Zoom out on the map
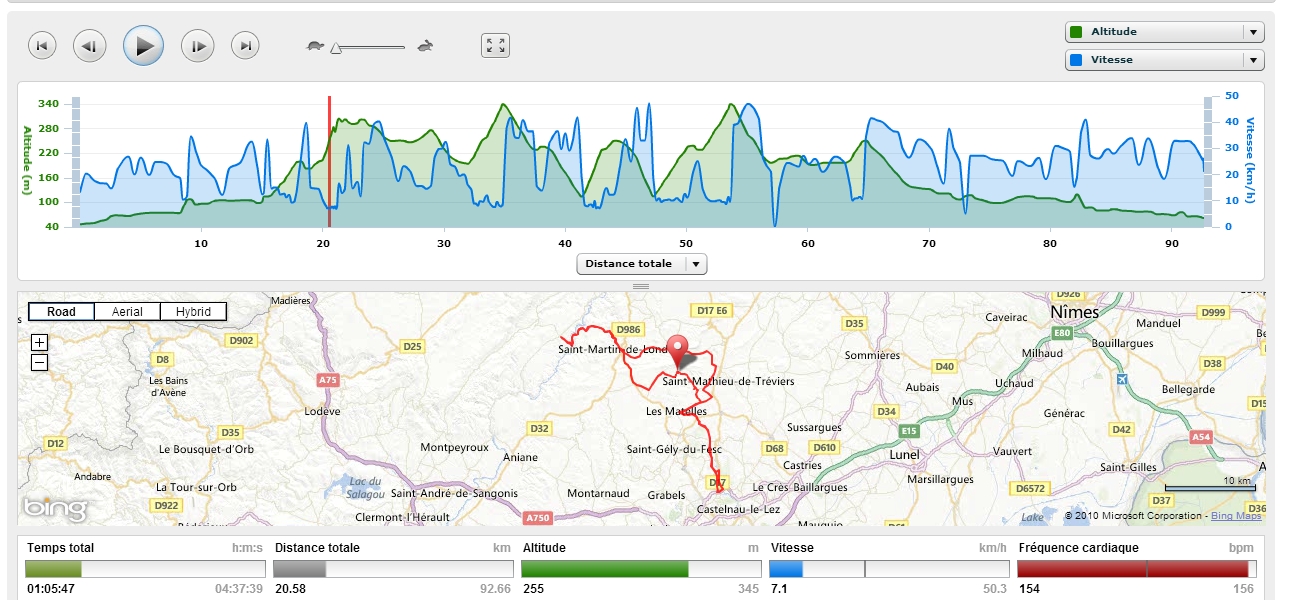This screenshot has width=1300, height=600. [x=40, y=362]
